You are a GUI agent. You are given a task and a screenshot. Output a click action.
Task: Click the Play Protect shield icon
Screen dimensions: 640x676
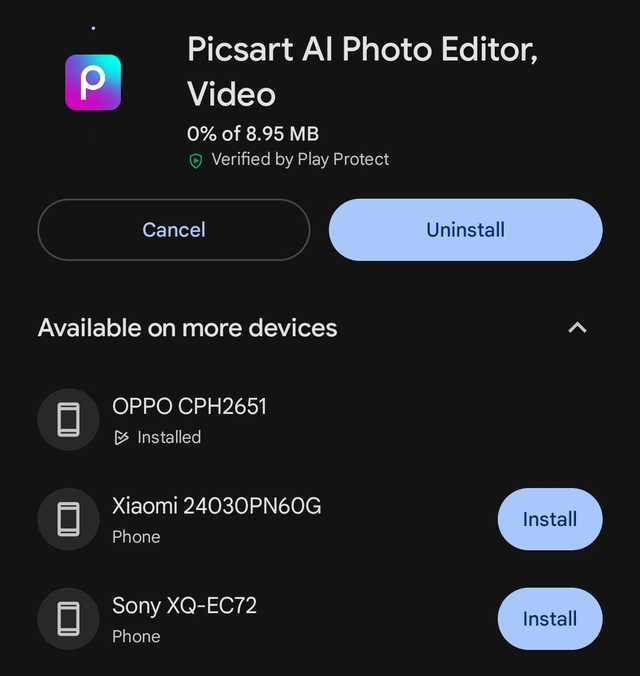click(x=196, y=161)
